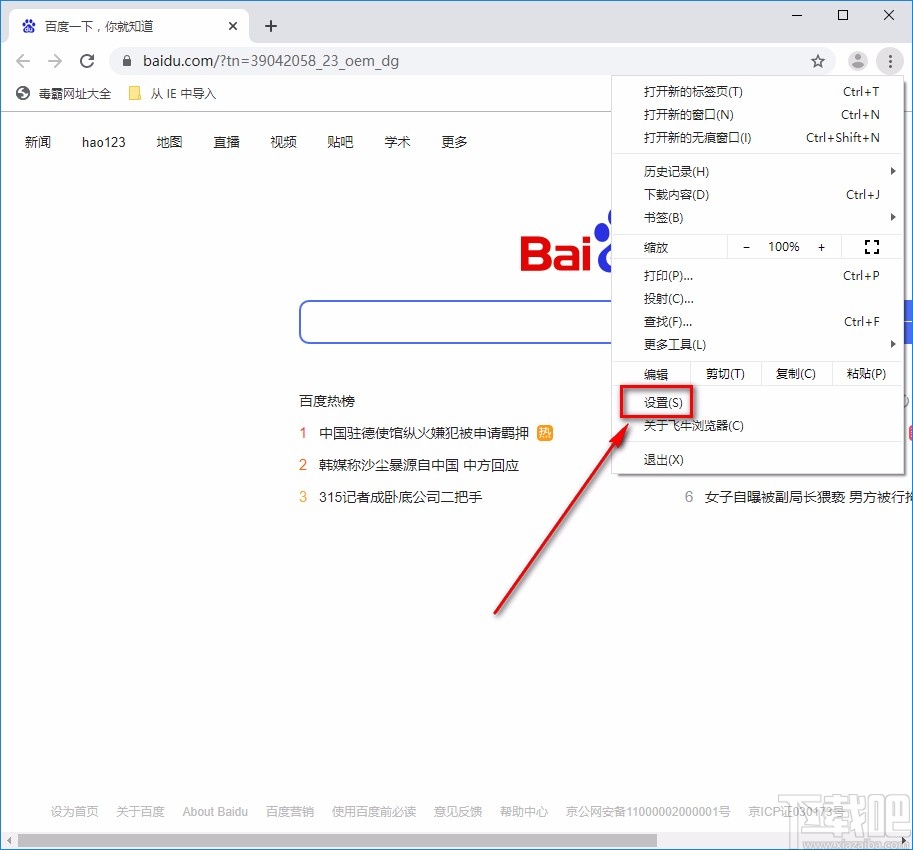The image size is (913, 850).
Task: Click the browser back arrow
Action: click(23, 61)
